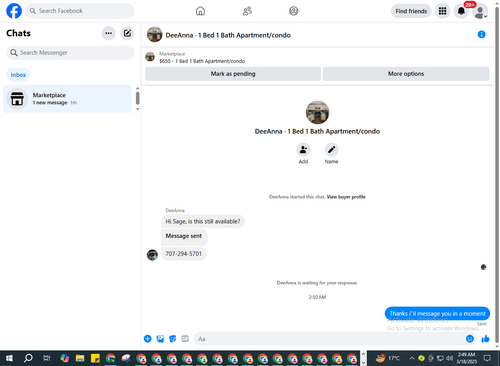Viewport: 500px width, 366px height.
Task: Click the Marketplace storefront icon
Action: pos(17,99)
